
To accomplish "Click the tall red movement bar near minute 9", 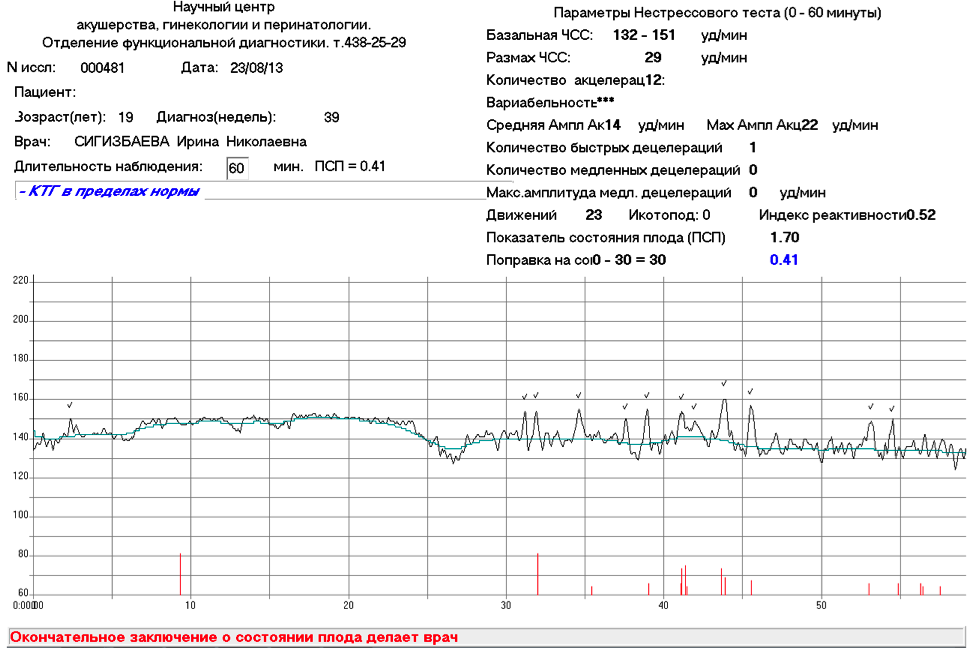I will point(180,573).
